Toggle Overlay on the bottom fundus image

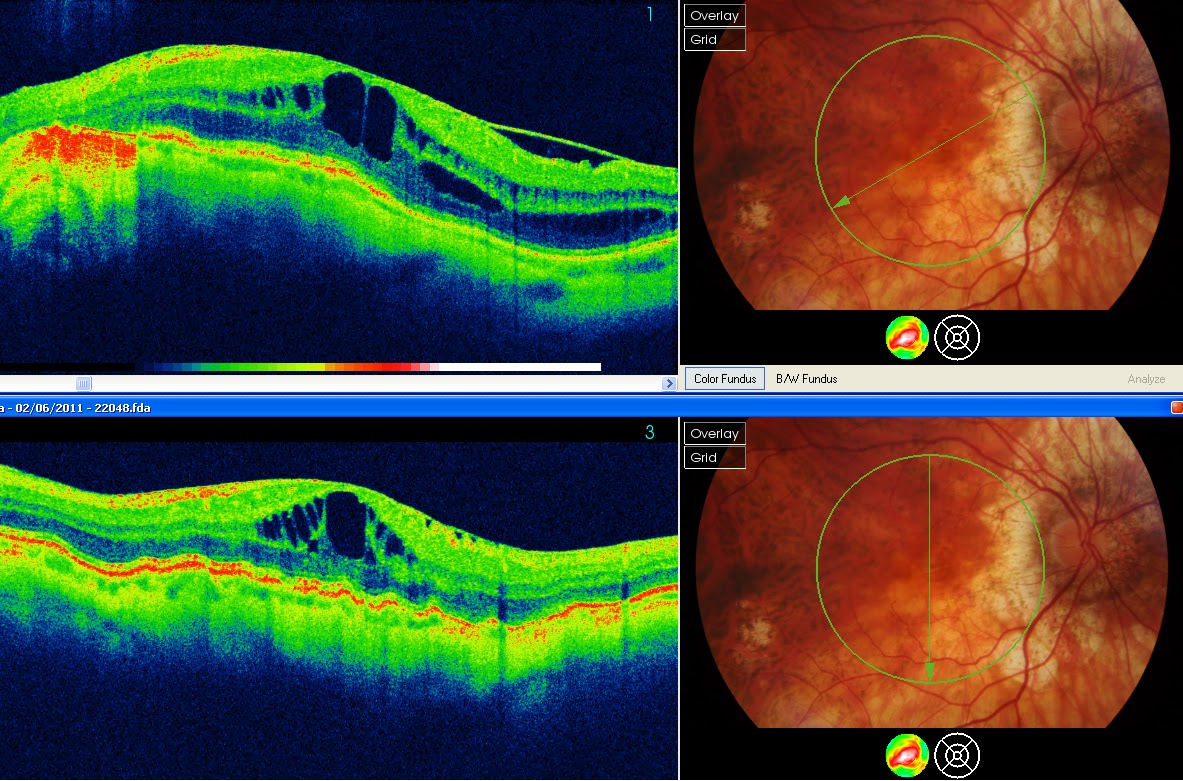pos(714,434)
